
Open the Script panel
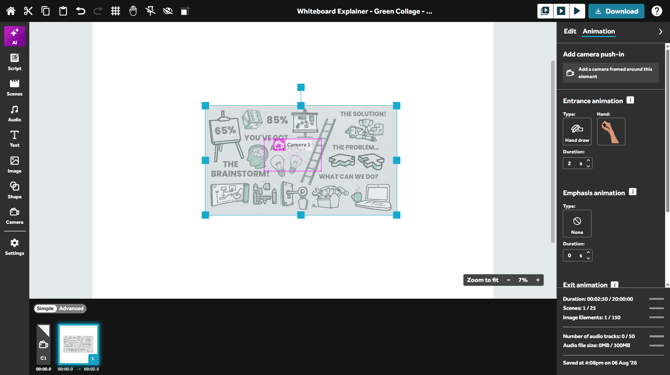click(15, 62)
